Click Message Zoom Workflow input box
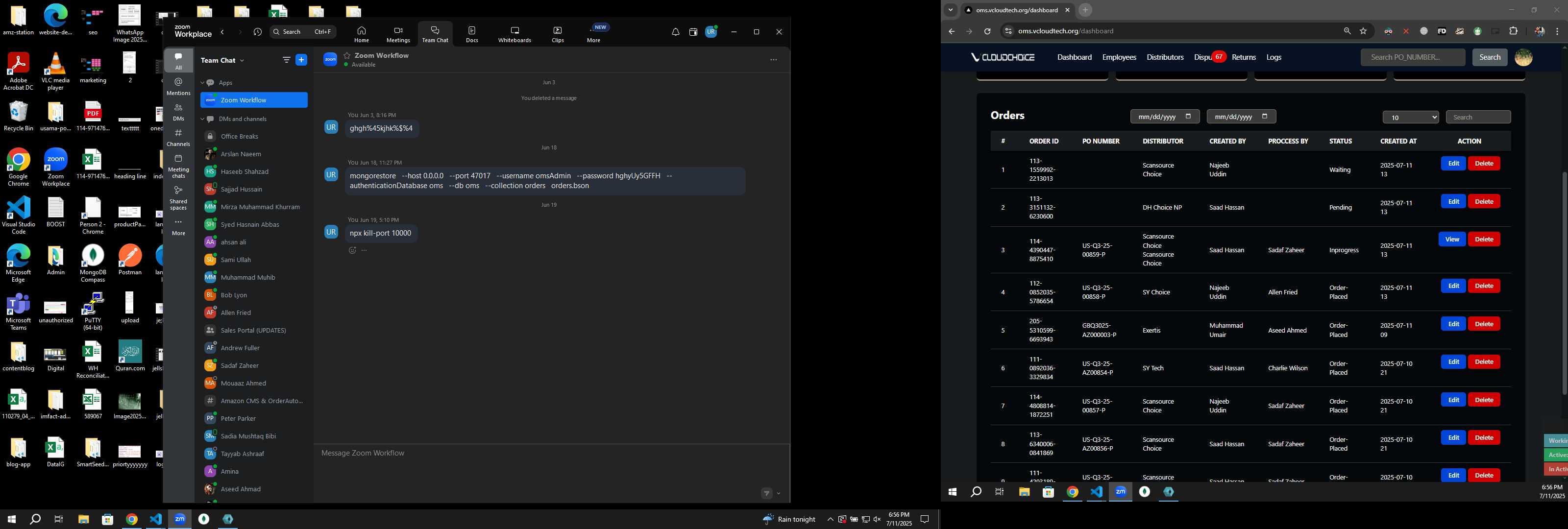The width and height of the screenshot is (1568, 529). pos(551,453)
